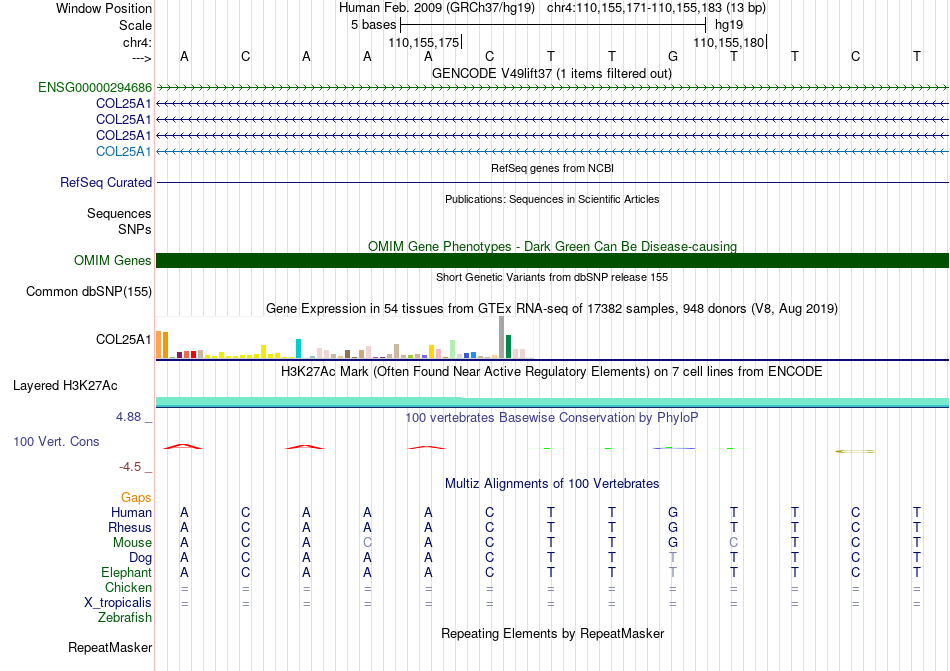This screenshot has width=950, height=671.
Task: Open RefSeq genes from NCBI title
Action: pos(552,168)
